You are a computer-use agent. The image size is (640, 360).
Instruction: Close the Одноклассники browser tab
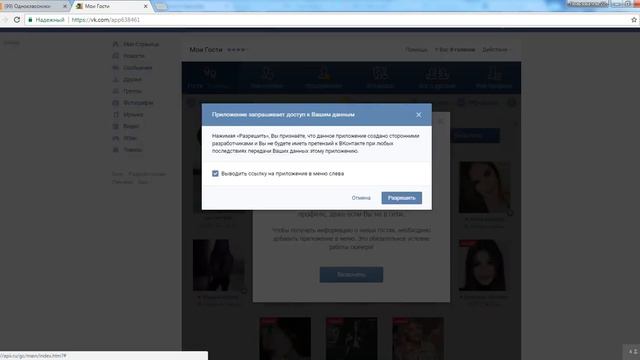point(64,6)
